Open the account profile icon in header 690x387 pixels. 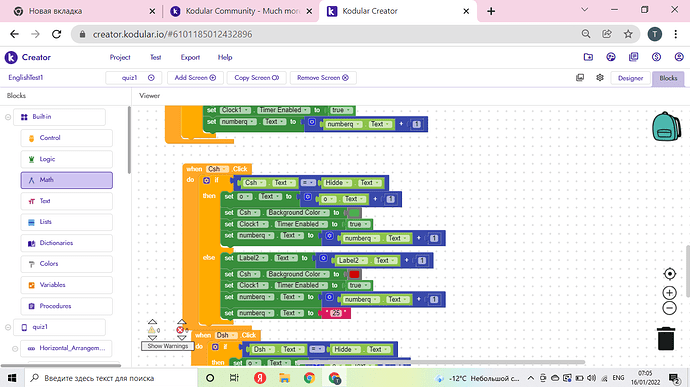pos(679,57)
